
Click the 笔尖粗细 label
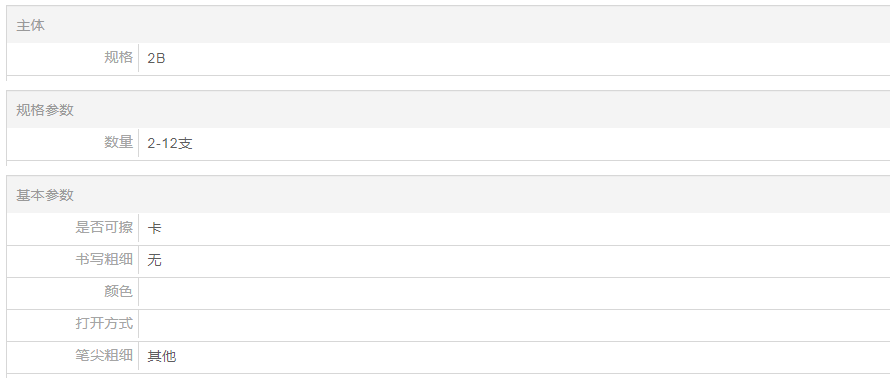(x=104, y=355)
